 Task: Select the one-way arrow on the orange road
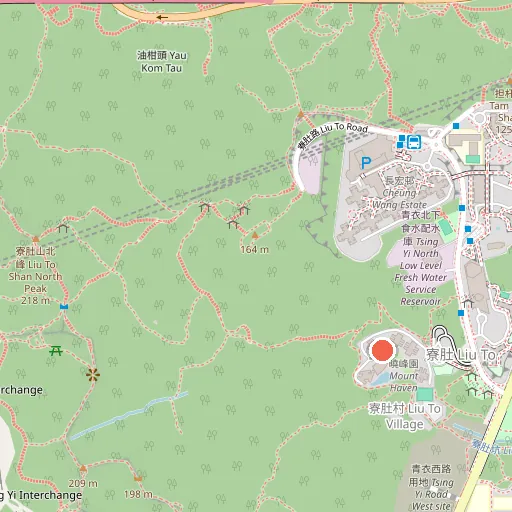[162, 17]
